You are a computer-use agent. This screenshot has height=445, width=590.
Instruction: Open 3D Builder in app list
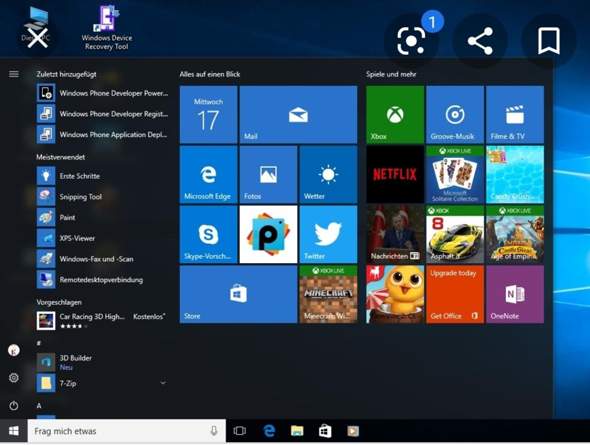(x=102, y=362)
